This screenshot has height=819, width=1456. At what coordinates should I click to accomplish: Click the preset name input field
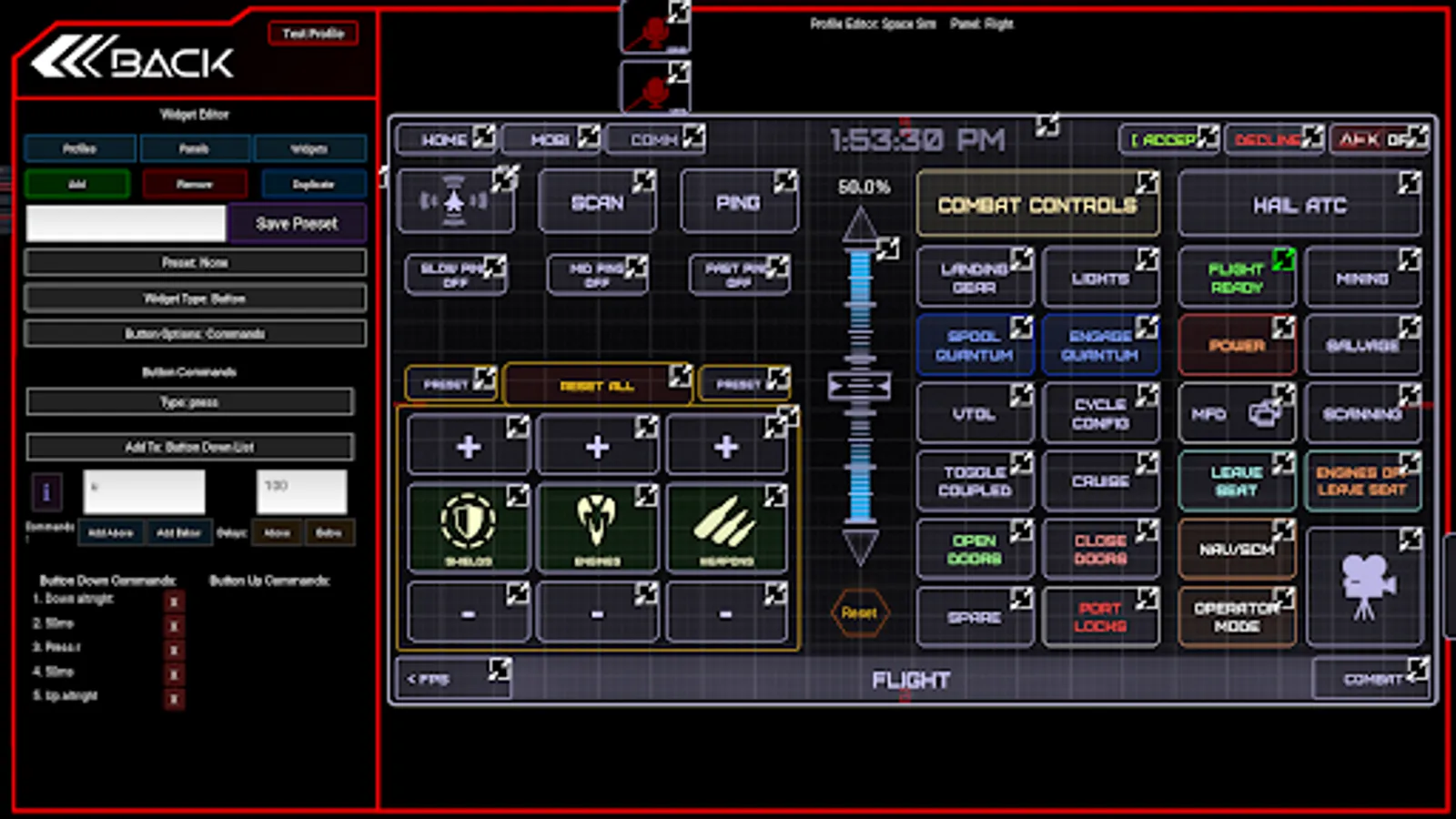pyautogui.click(x=126, y=223)
